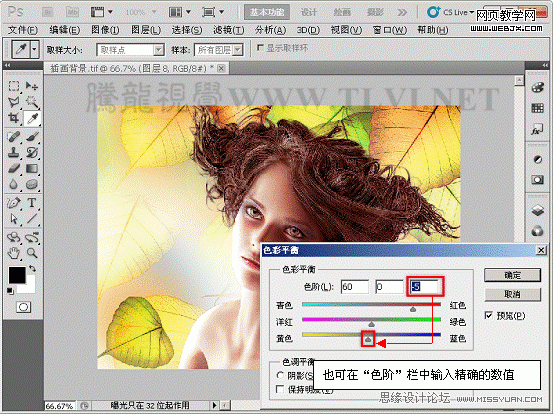
Task: Reset default foreground and background colors
Action: 10,291
